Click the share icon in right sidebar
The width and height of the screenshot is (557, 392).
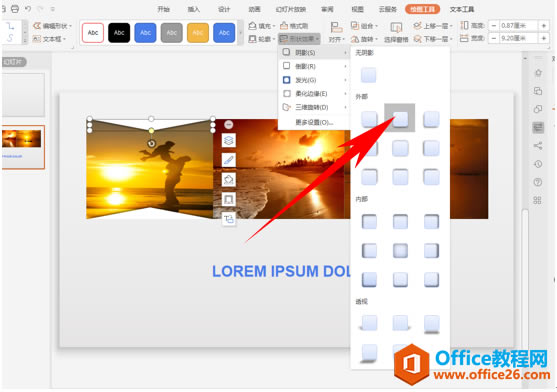click(538, 146)
